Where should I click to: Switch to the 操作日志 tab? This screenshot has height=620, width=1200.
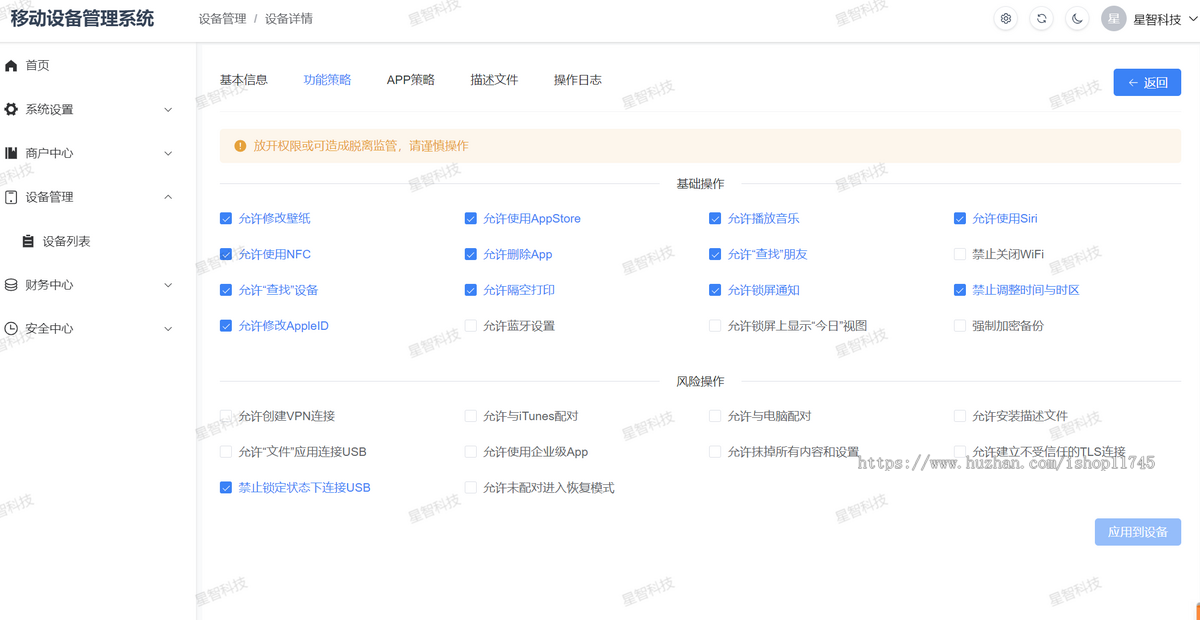pyautogui.click(x=578, y=80)
